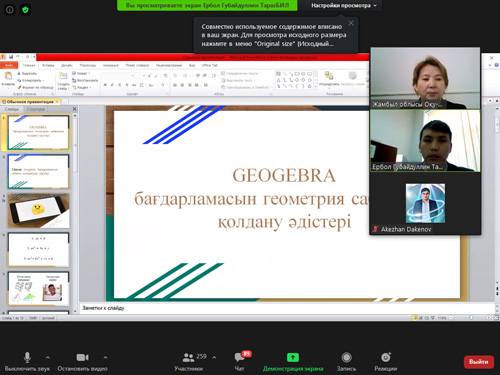Select slide 2 thumbnail in slides pane
Viewport: 500px width, 375px height.
[x=38, y=171]
